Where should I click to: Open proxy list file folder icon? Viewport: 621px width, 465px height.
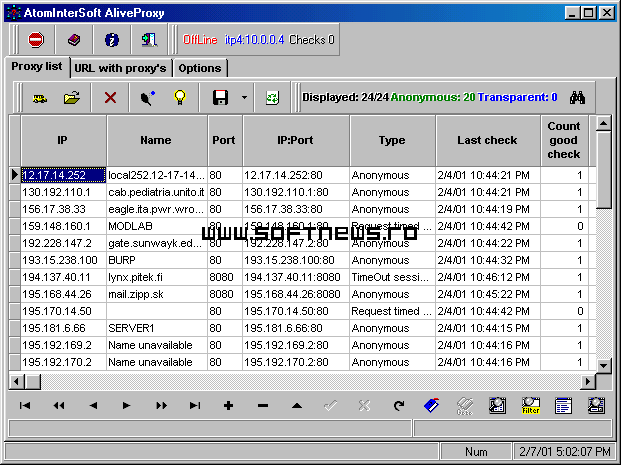click(72, 97)
